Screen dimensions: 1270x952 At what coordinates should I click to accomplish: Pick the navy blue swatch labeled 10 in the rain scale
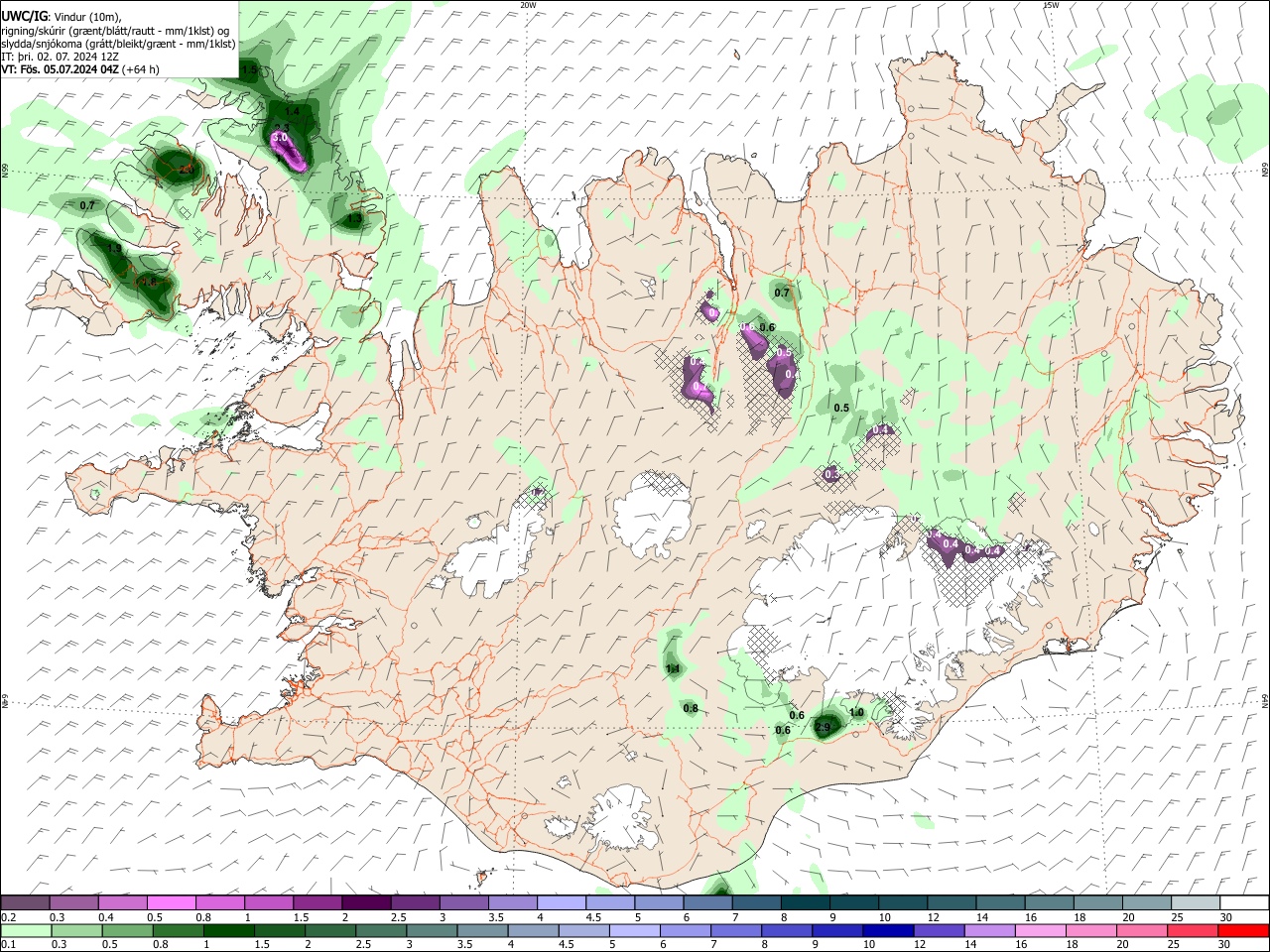tap(886, 931)
